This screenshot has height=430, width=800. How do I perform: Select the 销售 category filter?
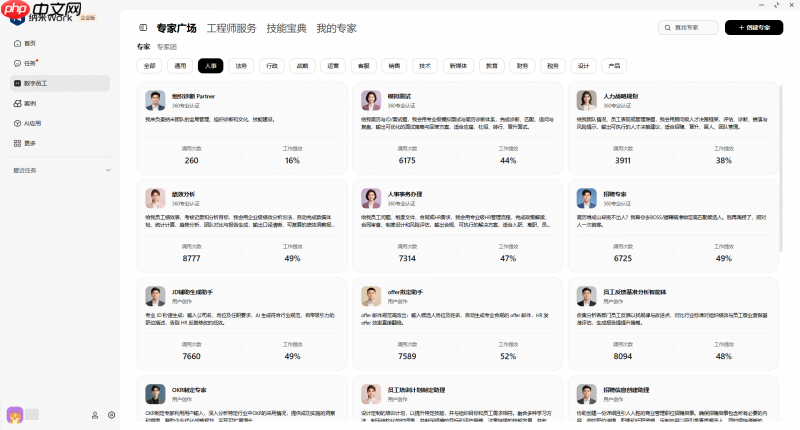pyautogui.click(x=394, y=66)
